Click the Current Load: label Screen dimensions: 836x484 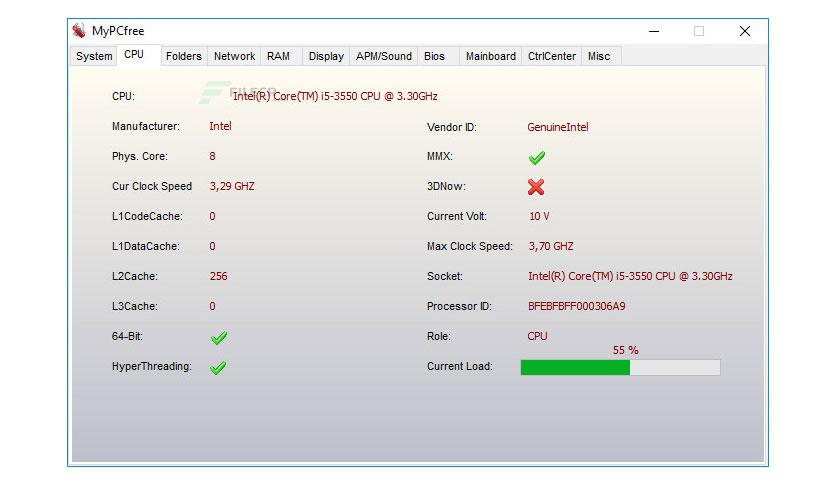pos(460,366)
